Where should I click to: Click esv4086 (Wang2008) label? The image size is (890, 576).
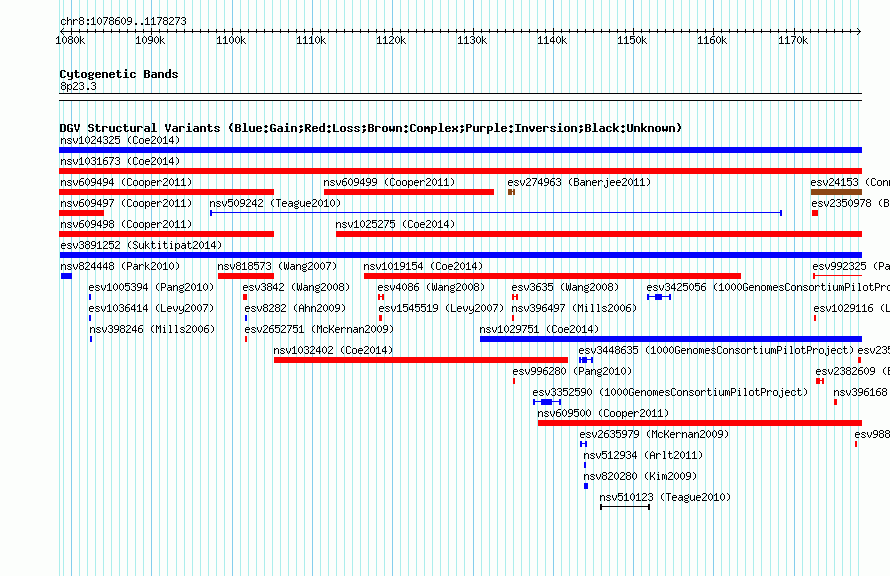tap(431, 287)
